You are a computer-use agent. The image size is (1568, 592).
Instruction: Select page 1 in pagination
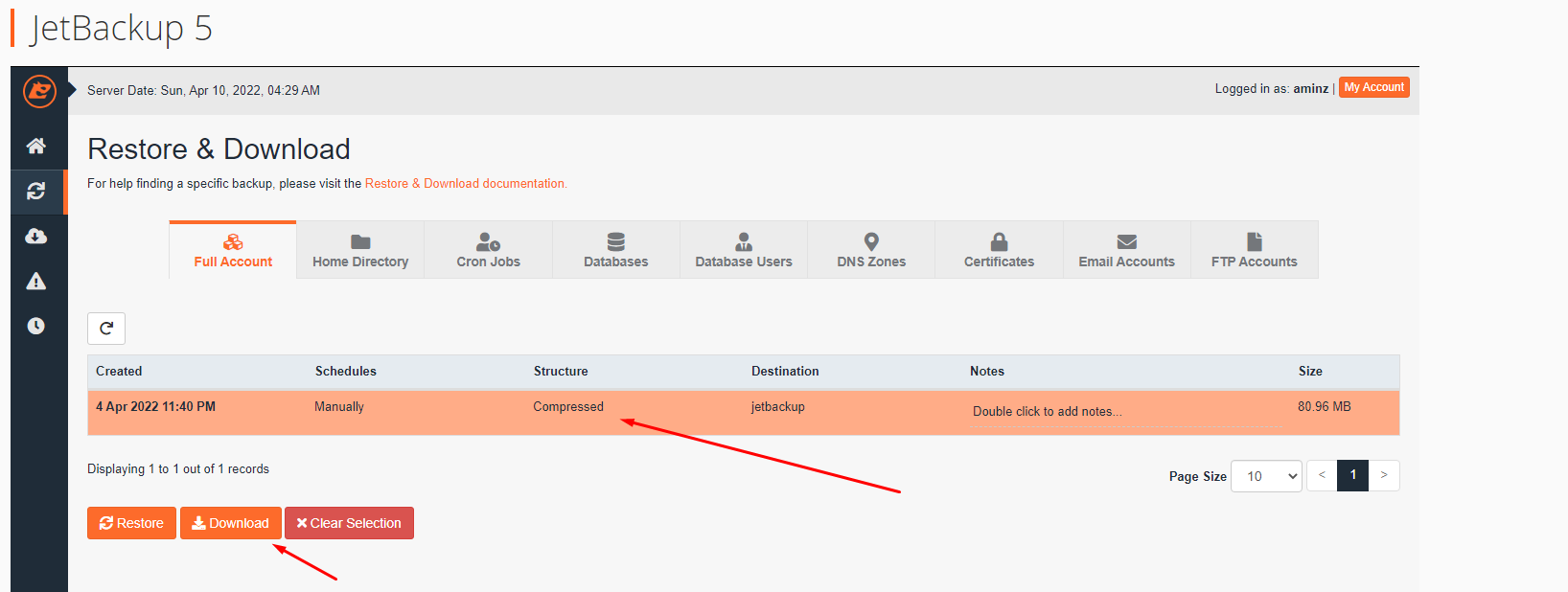point(1353,475)
